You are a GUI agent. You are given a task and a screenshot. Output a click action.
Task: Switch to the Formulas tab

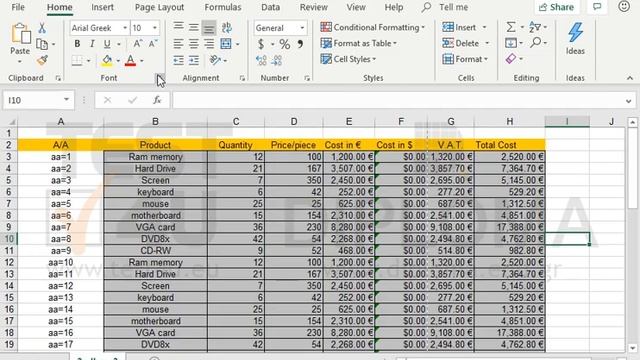point(223,7)
